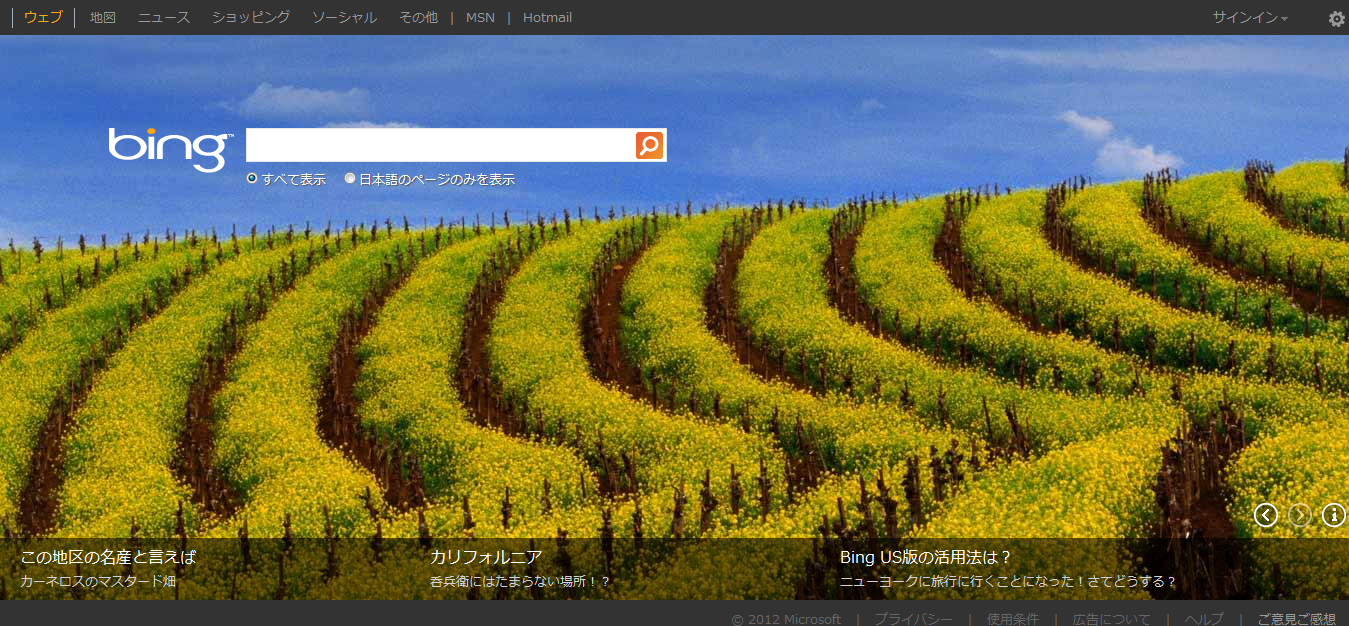This screenshot has width=1349, height=626.
Task: Open the プライバシー footer link
Action: pyautogui.click(x=913, y=619)
